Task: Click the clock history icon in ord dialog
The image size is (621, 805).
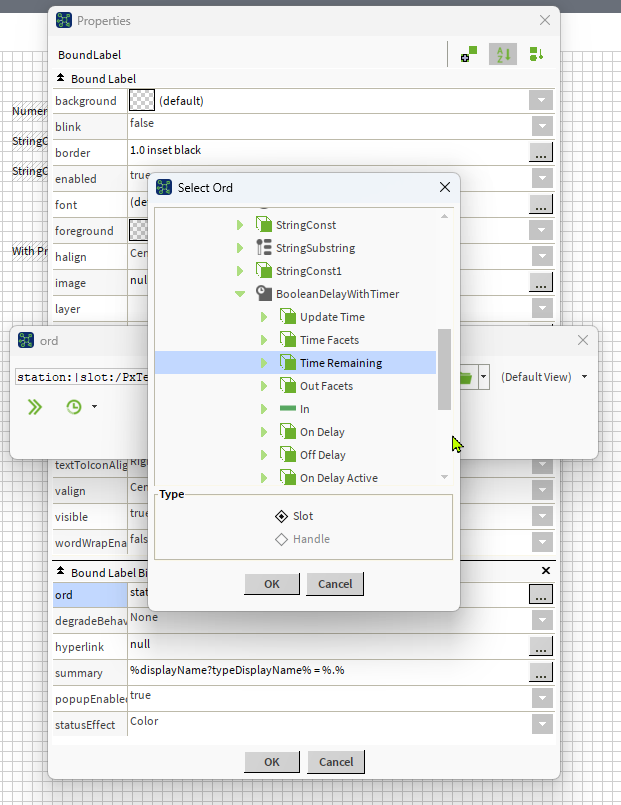Action: [x=74, y=407]
